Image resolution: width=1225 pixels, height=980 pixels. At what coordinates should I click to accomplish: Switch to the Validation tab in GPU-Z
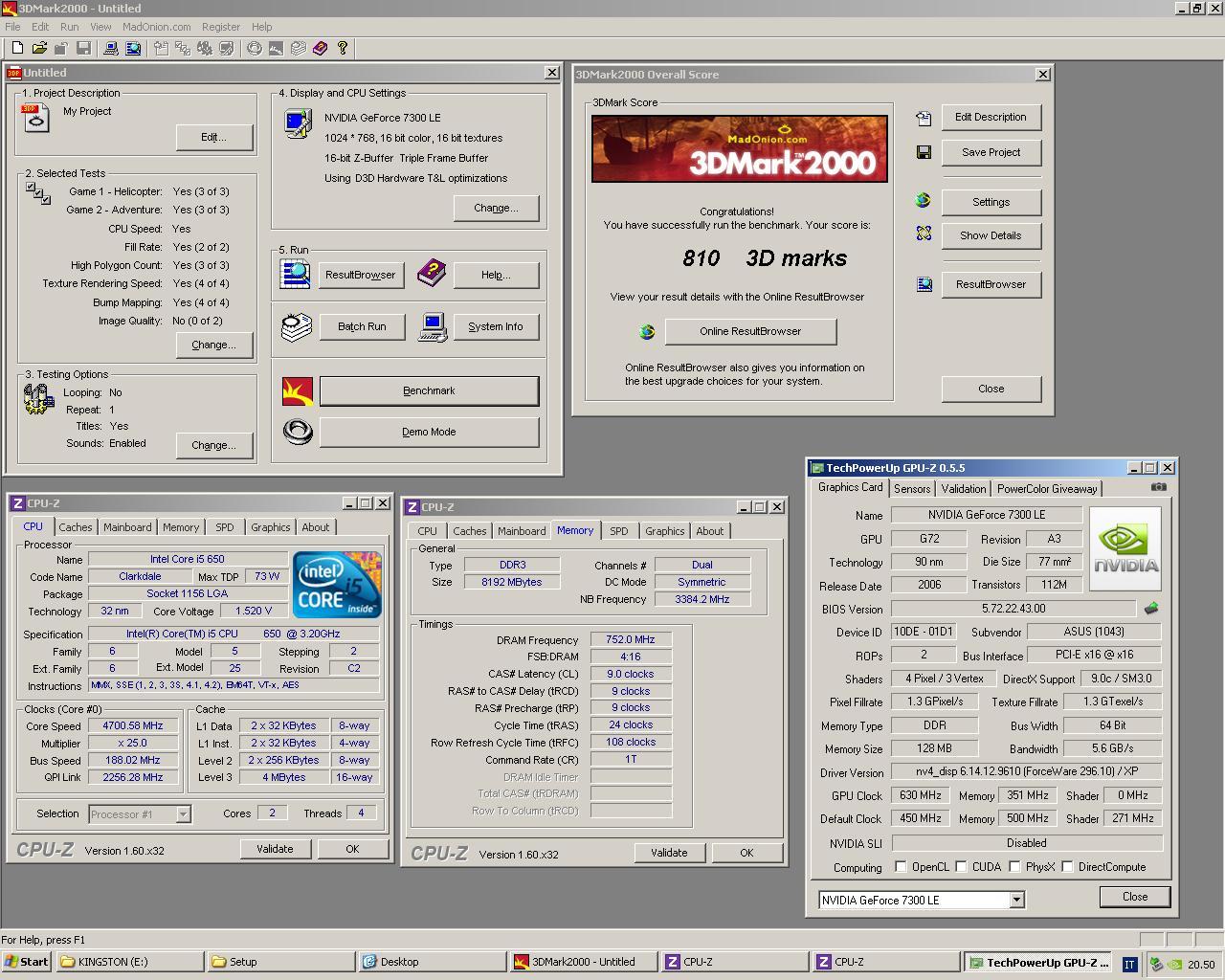pos(964,489)
